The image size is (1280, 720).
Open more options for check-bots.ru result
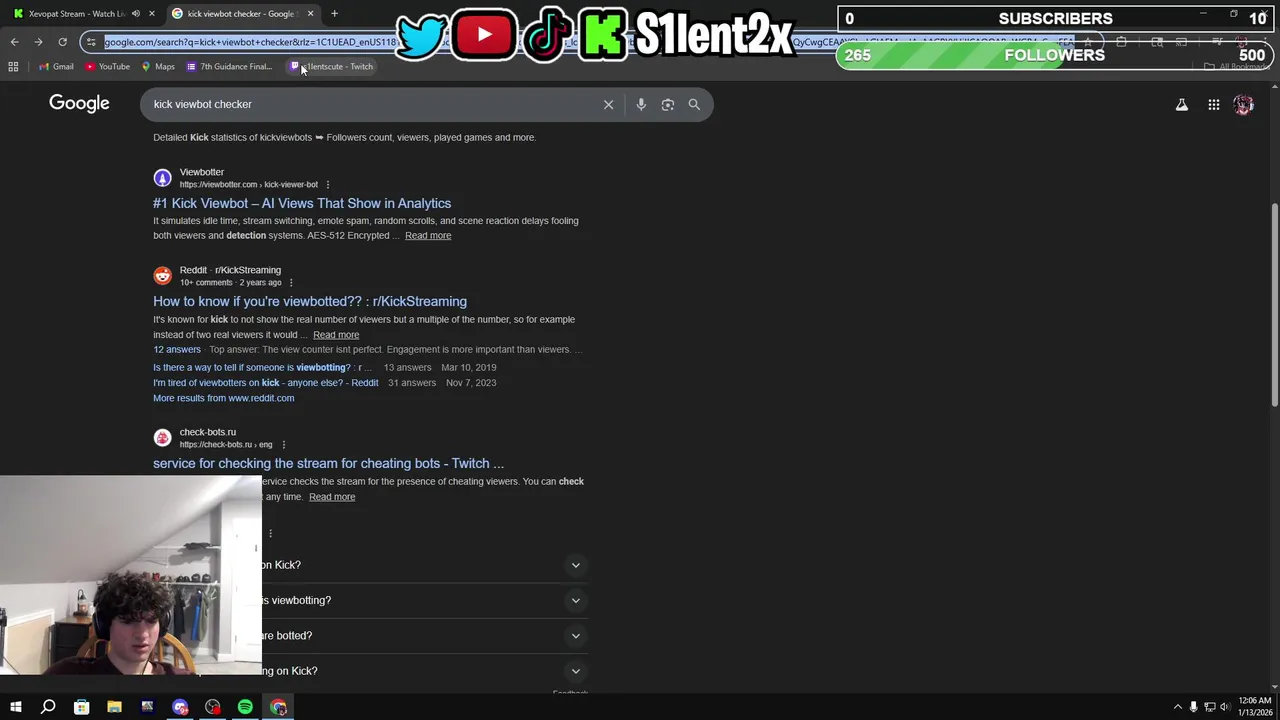click(x=283, y=445)
